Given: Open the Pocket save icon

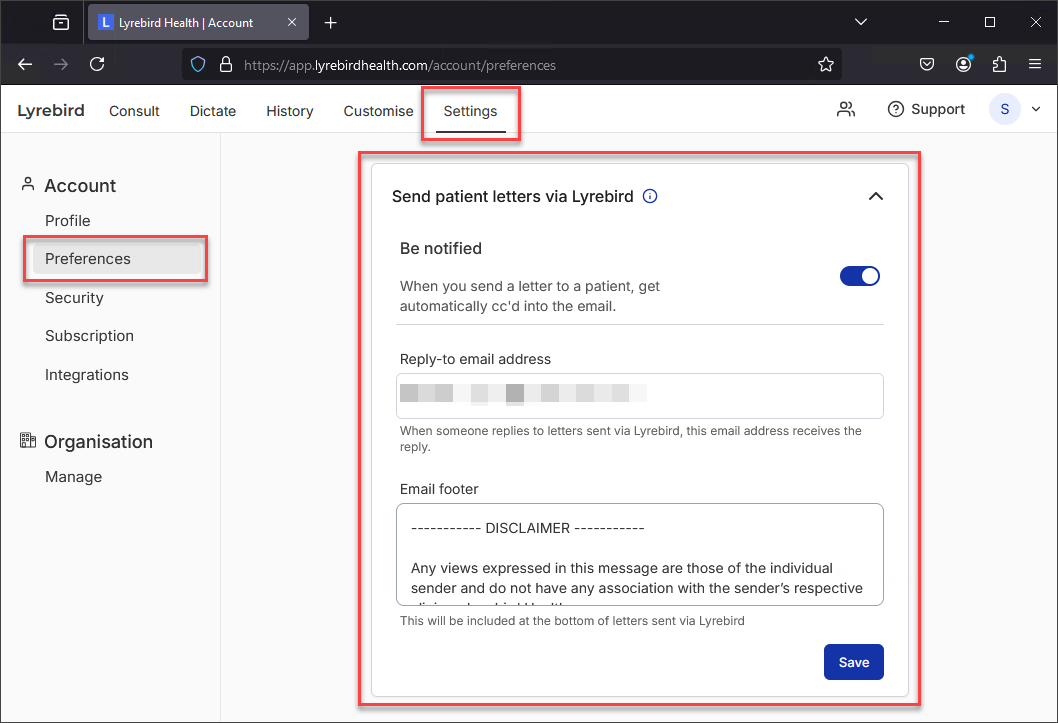Looking at the screenshot, I should tap(927, 64).
